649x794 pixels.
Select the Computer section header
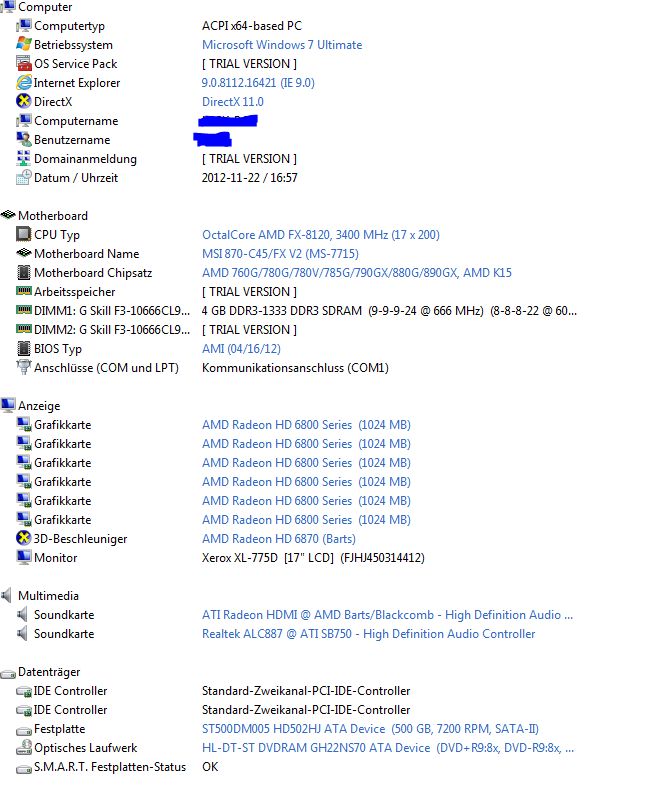(45, 7)
